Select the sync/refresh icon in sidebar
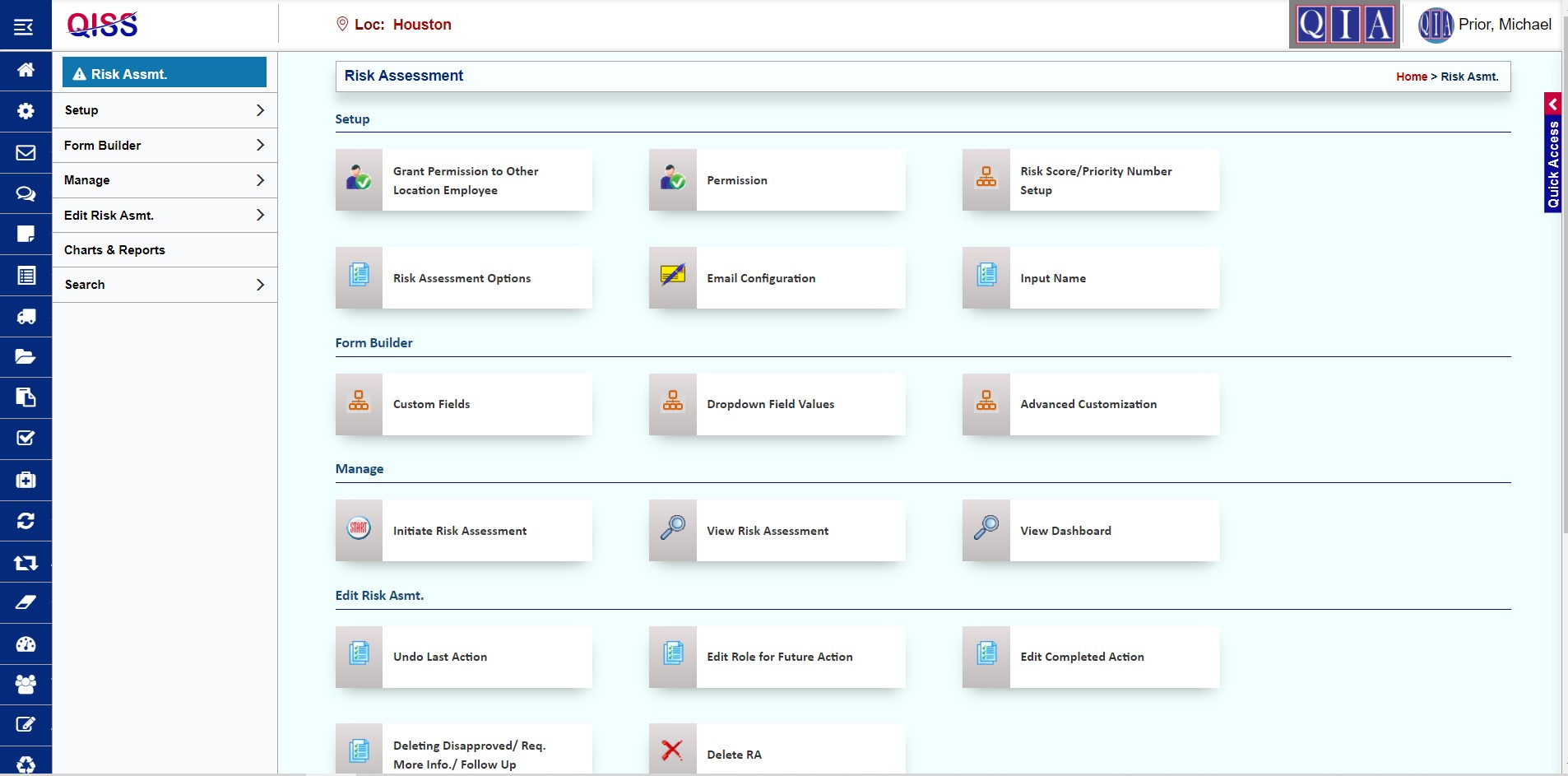This screenshot has width=1568, height=776. click(25, 521)
